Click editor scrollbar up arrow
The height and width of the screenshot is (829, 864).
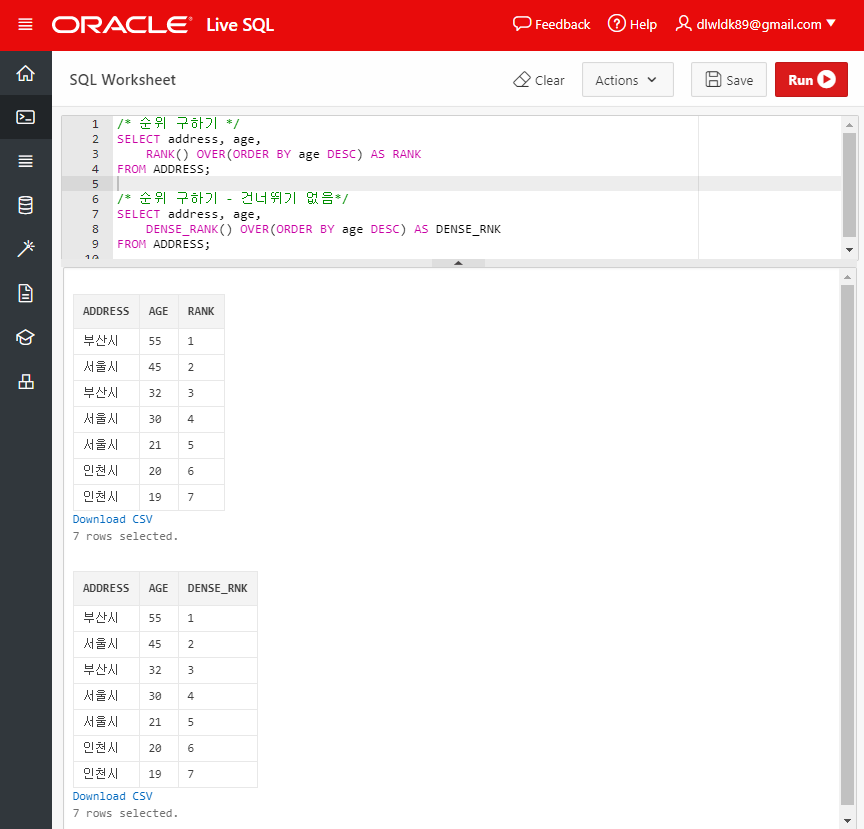[x=849, y=125]
